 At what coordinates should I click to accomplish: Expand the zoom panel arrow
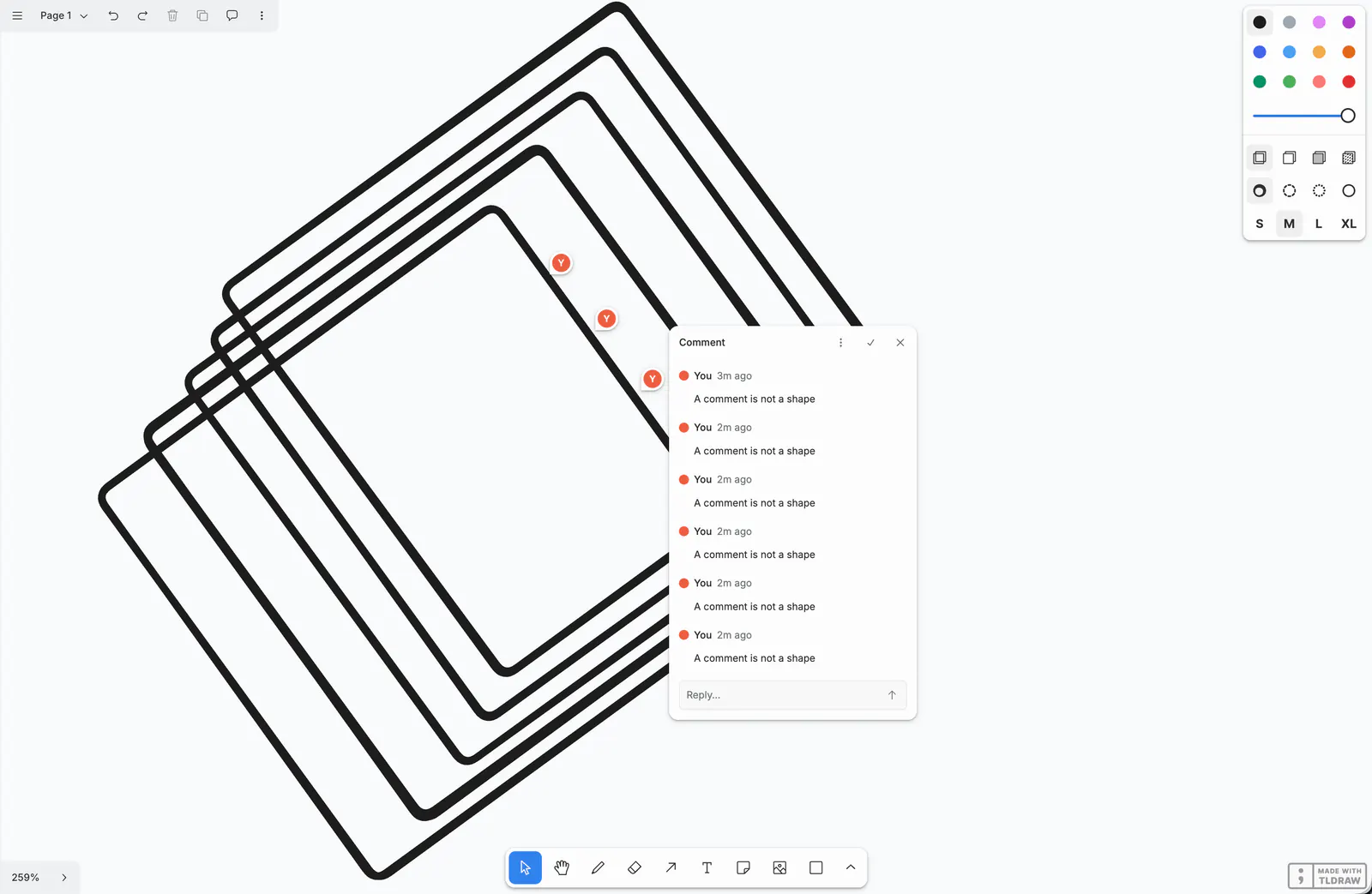coord(64,878)
